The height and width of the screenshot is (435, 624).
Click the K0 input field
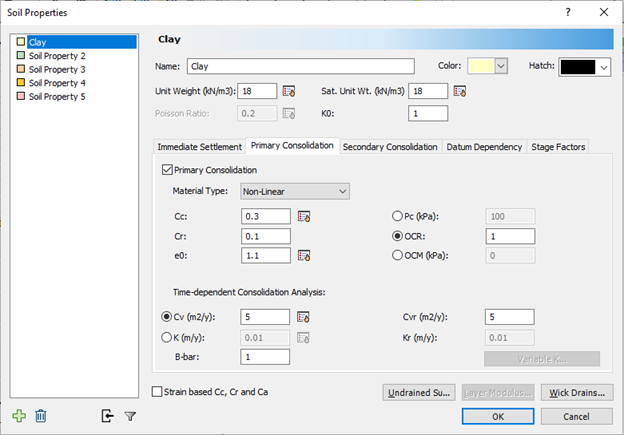428,113
